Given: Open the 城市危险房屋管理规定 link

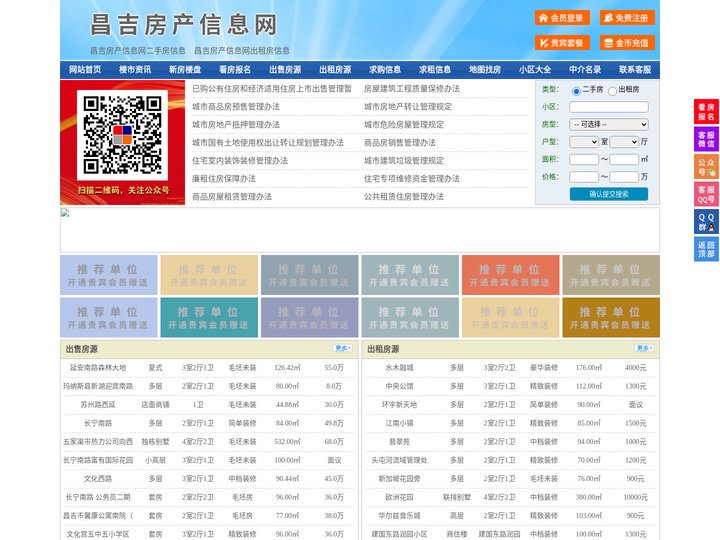Looking at the screenshot, I should click(404, 124).
